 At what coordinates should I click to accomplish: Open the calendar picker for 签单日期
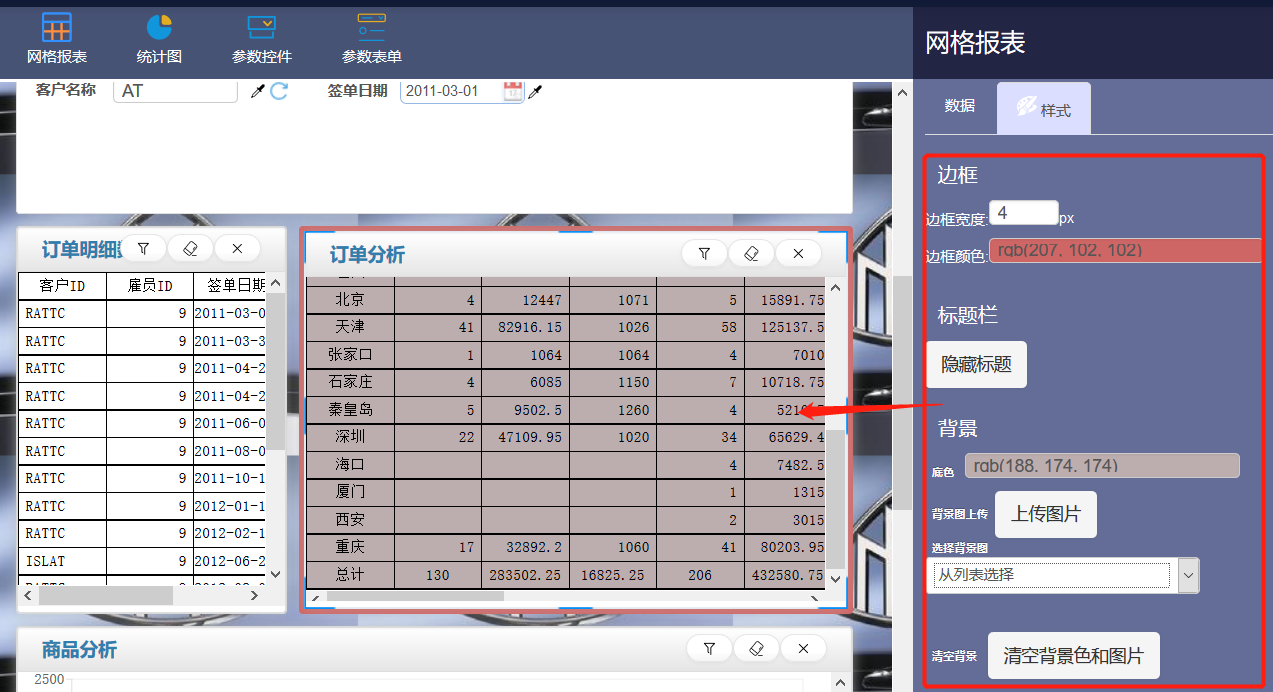512,91
